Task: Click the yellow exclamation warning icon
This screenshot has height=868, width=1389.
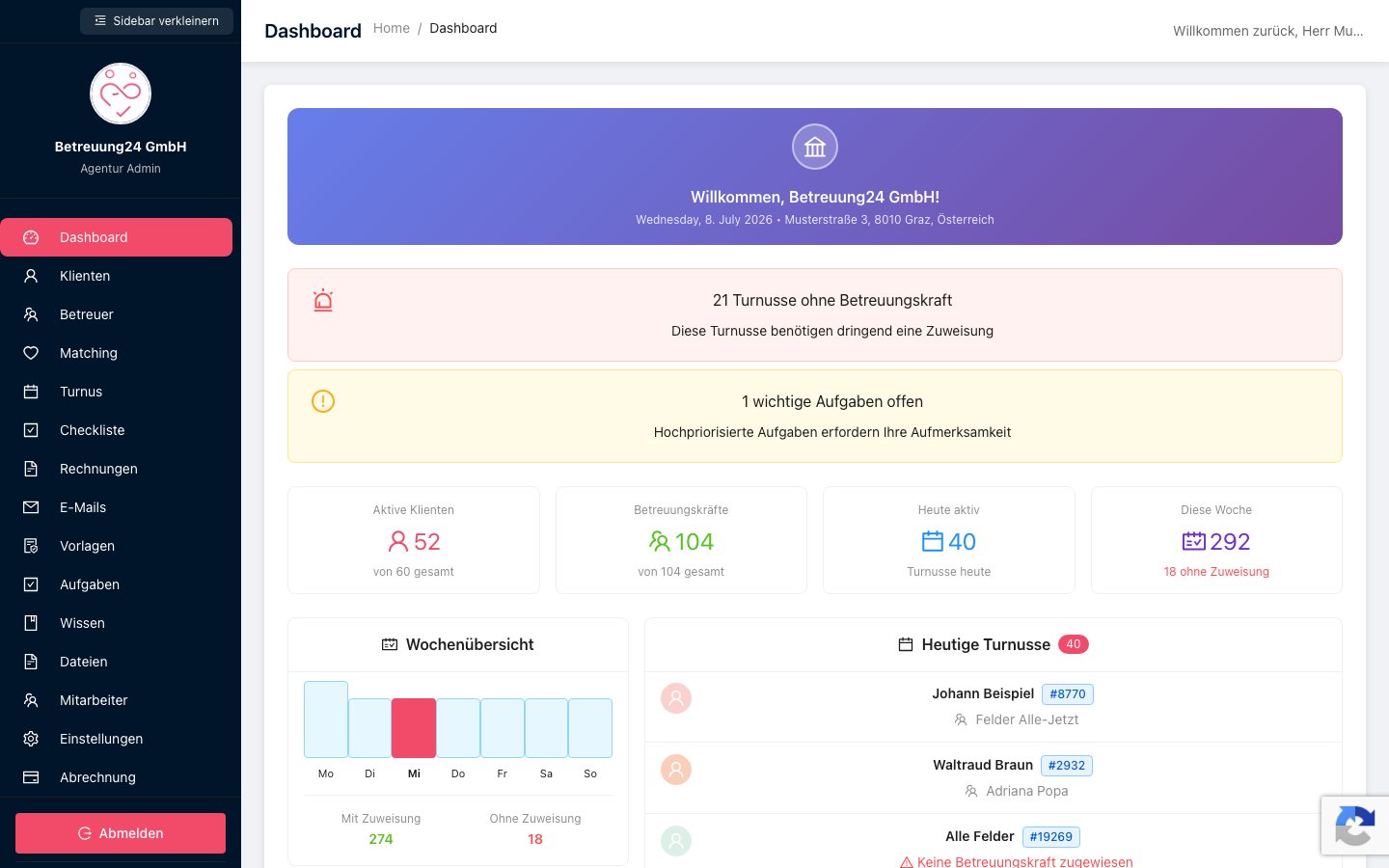Action: point(323,401)
